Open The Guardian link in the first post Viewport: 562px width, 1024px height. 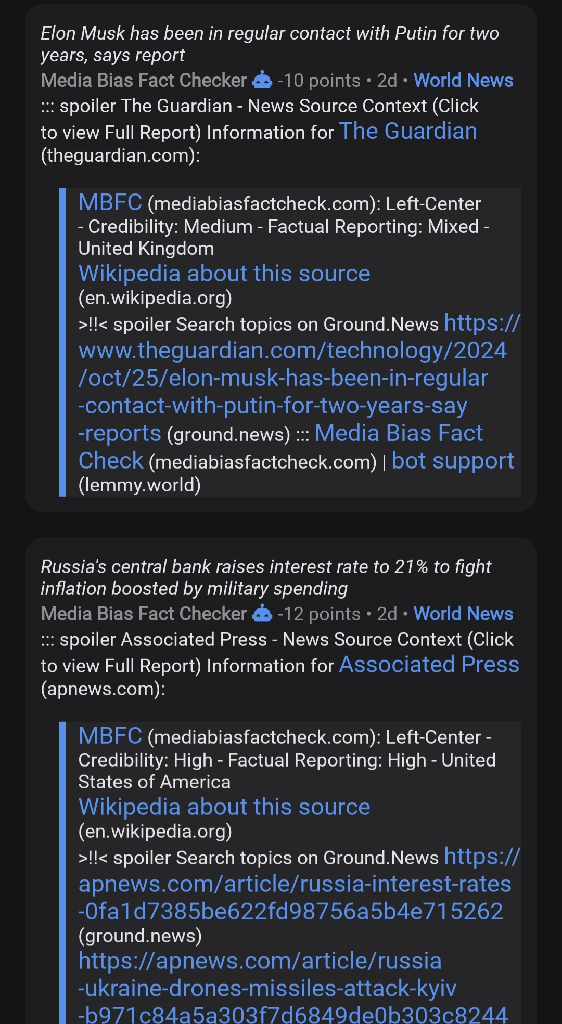pos(408,131)
